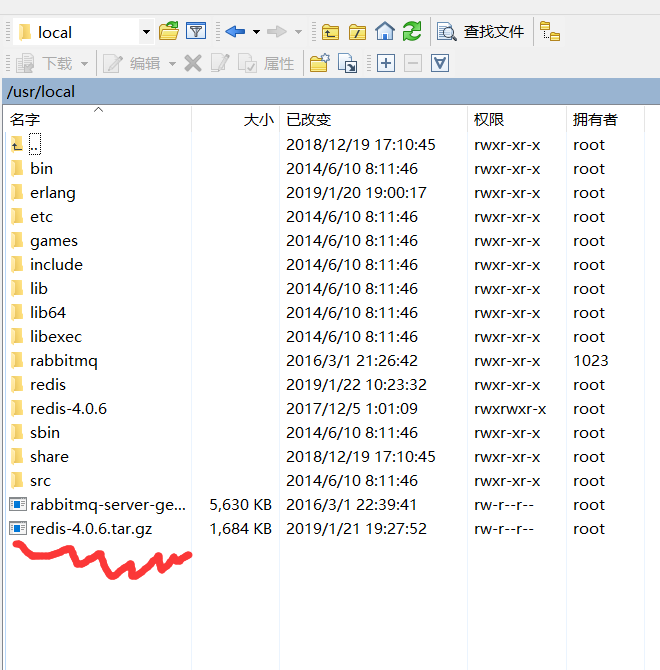Go back with the blue left arrow
Image resolution: width=660 pixels, height=670 pixels.
point(235,32)
